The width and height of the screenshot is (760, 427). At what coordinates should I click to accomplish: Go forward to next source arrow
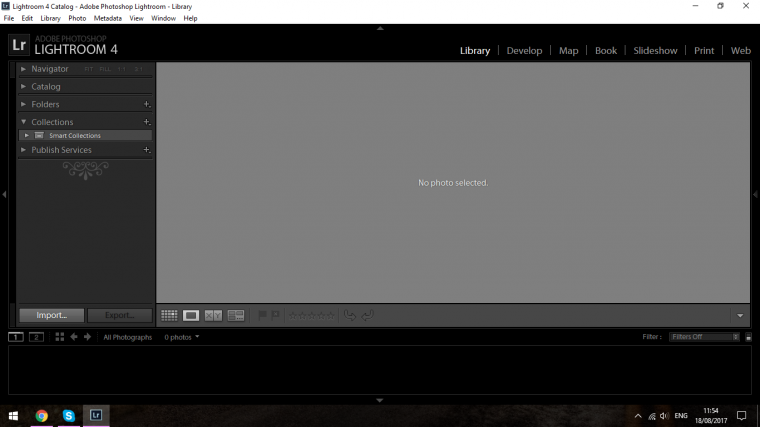click(x=87, y=337)
